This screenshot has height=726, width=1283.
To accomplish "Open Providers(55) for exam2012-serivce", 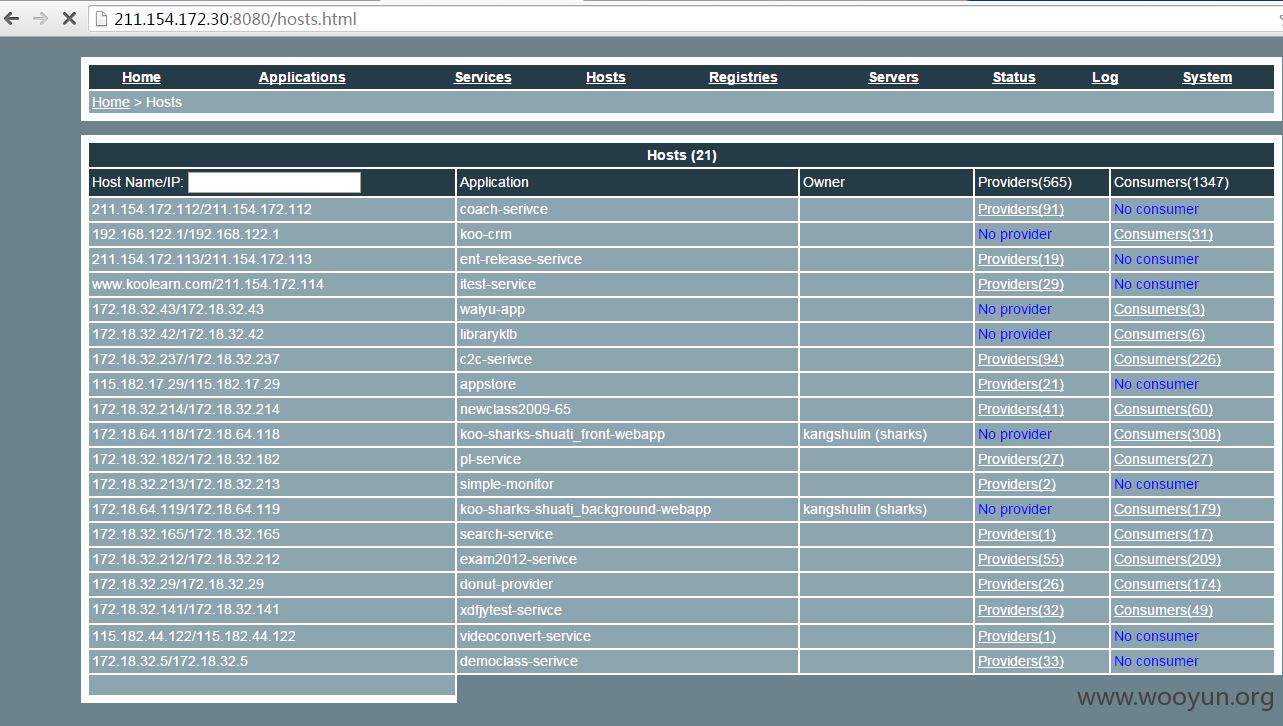I will coord(1021,559).
